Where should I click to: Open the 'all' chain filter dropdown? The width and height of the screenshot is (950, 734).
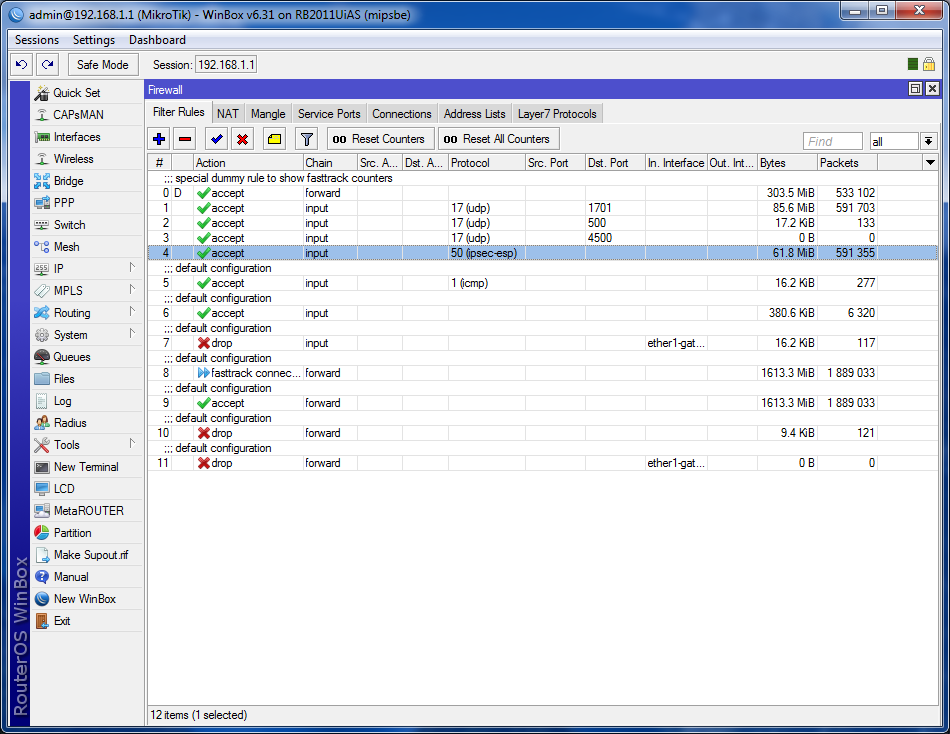pos(928,142)
